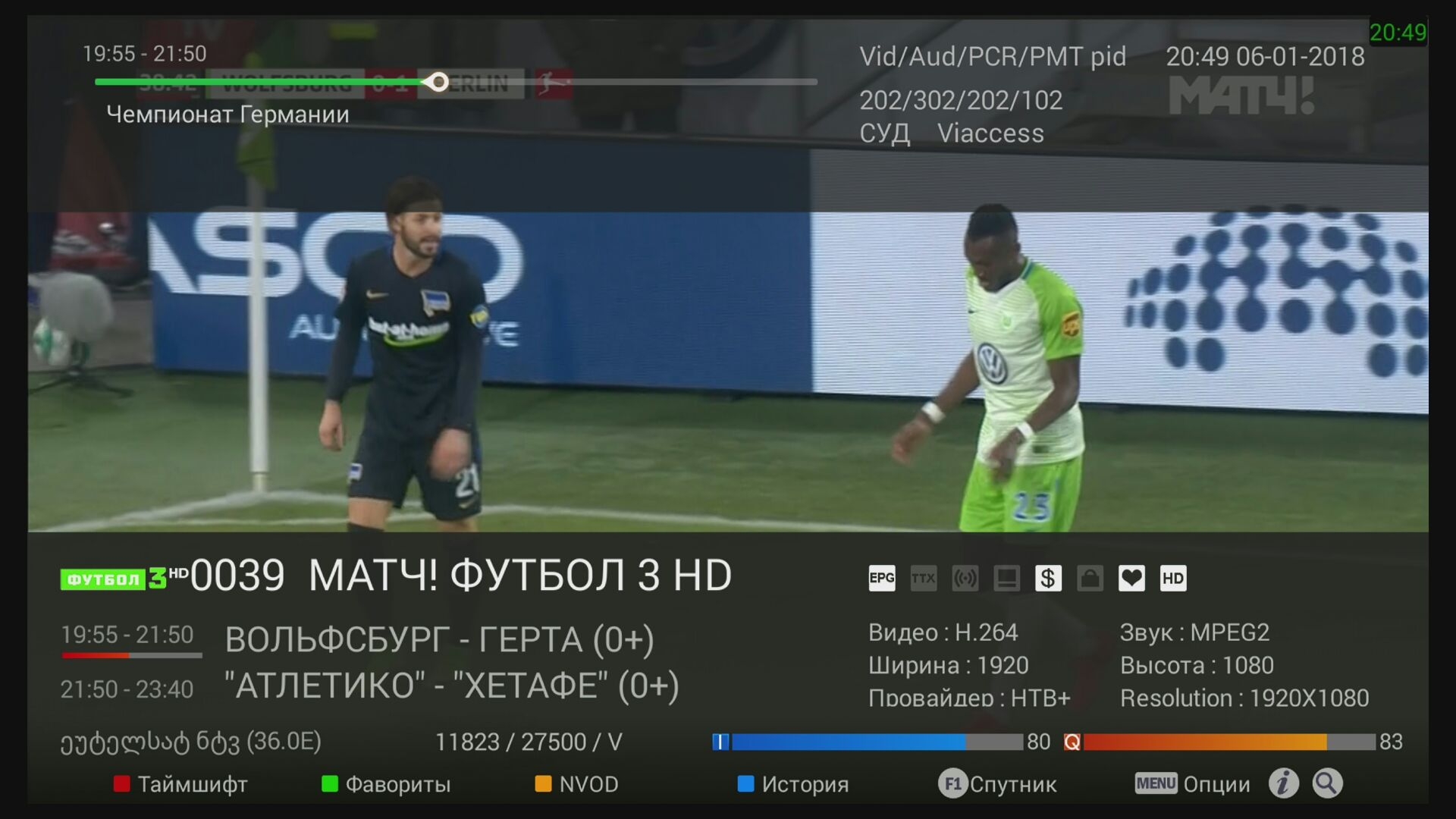Click the audio broadcast signal icon
The image size is (1456, 819).
(965, 579)
